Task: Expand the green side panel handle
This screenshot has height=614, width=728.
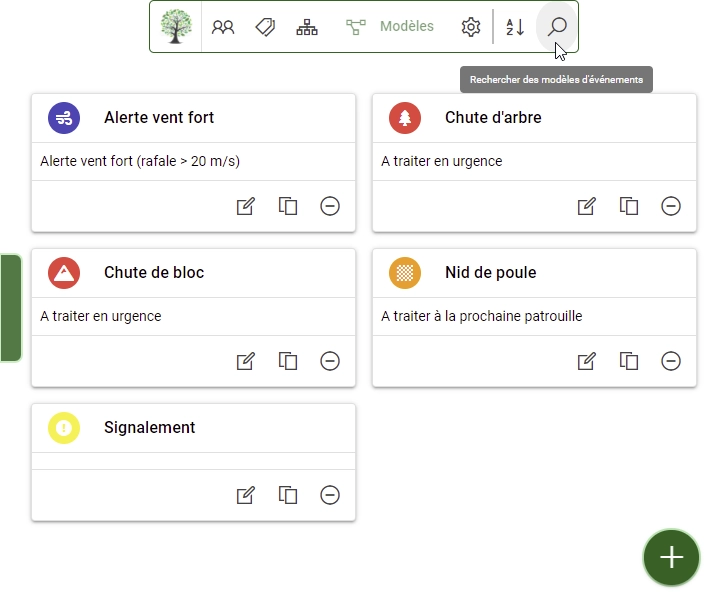Action: pos(10,307)
